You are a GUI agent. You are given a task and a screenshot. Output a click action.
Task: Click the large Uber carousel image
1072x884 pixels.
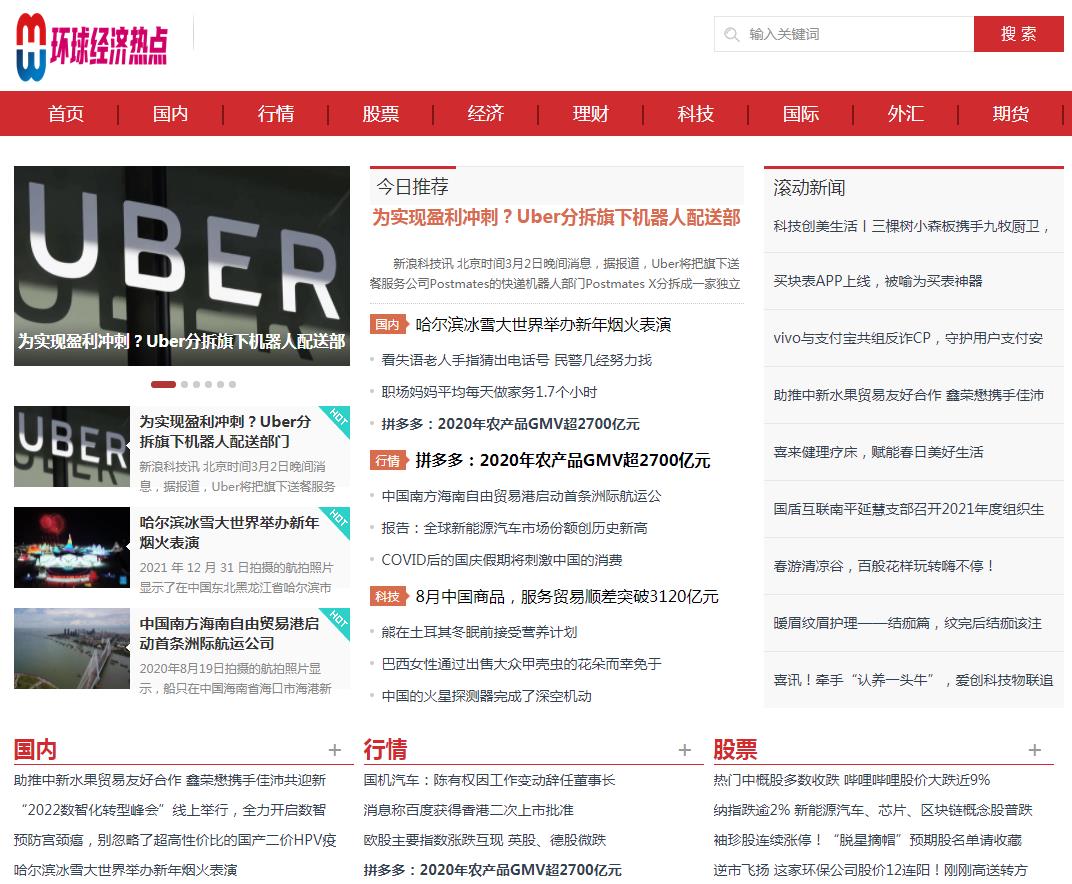[x=182, y=266]
